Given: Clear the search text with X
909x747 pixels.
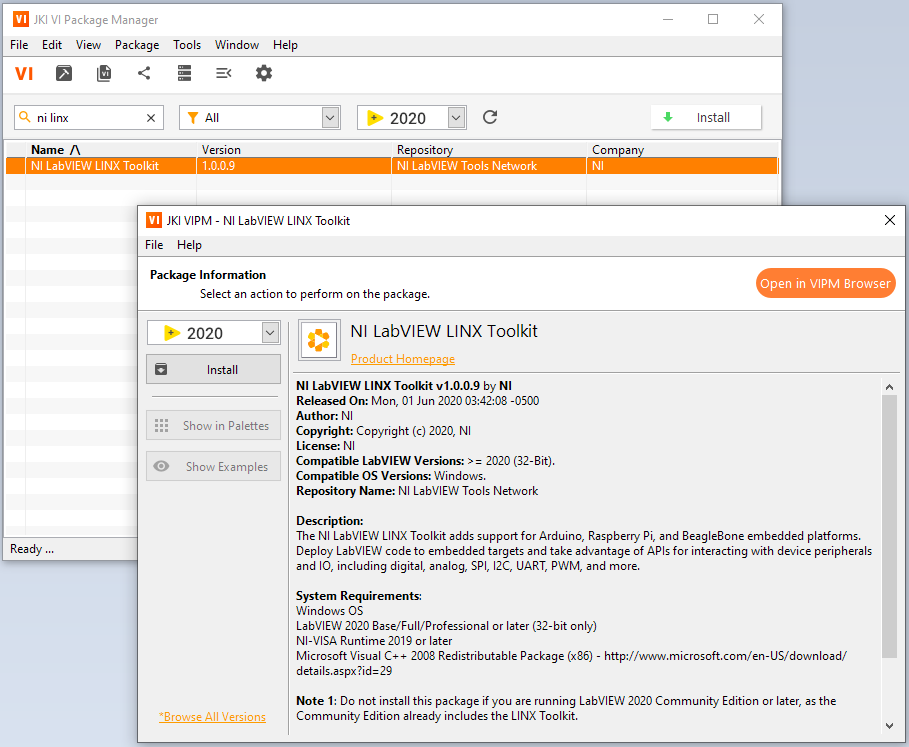Looking at the screenshot, I should 151,118.
